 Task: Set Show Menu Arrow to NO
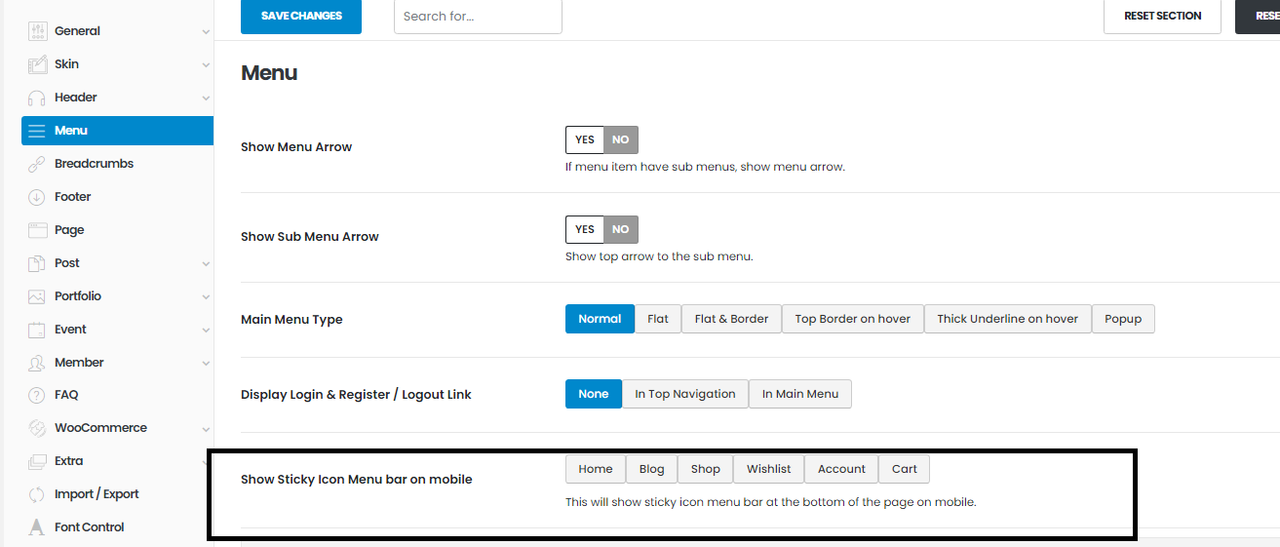[621, 140]
